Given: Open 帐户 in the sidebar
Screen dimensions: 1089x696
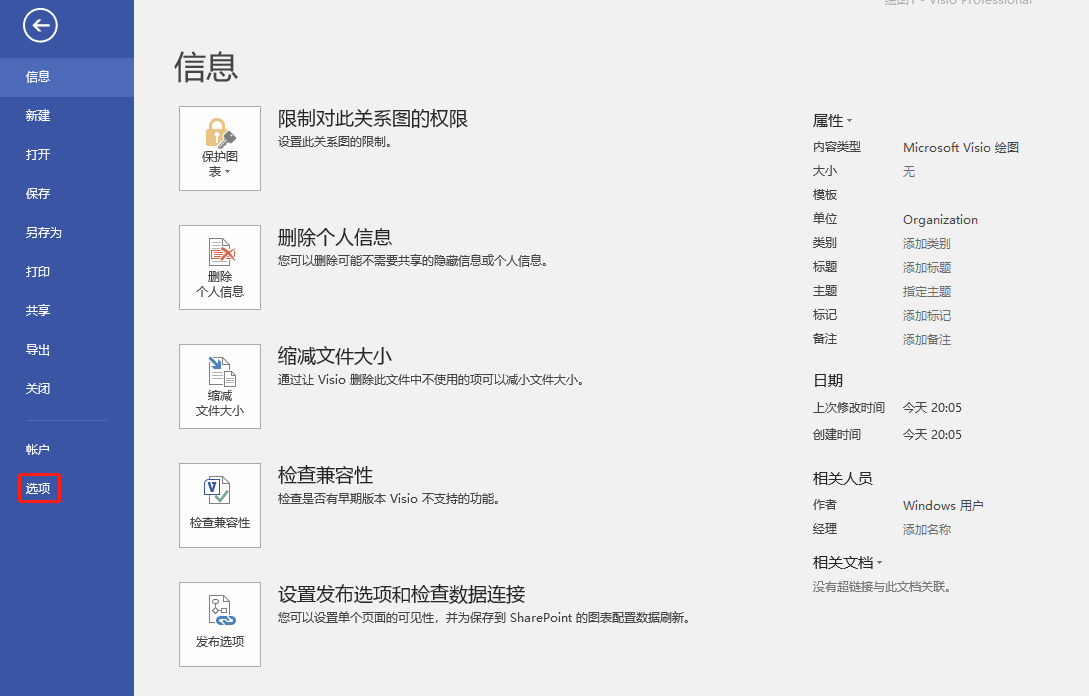Looking at the screenshot, I should 67,449.
